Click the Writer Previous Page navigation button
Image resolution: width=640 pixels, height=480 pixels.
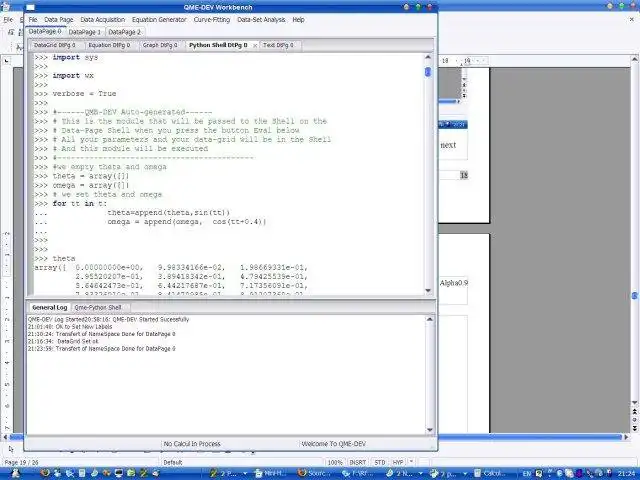click(x=635, y=412)
